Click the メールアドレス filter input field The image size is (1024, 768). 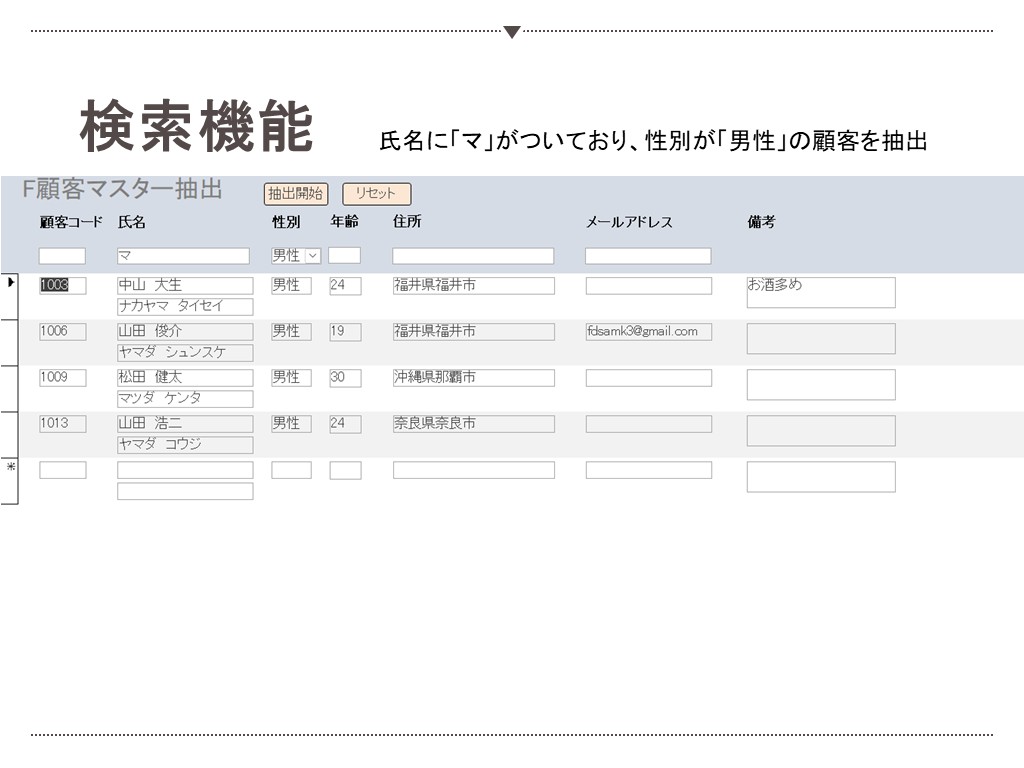[647, 256]
